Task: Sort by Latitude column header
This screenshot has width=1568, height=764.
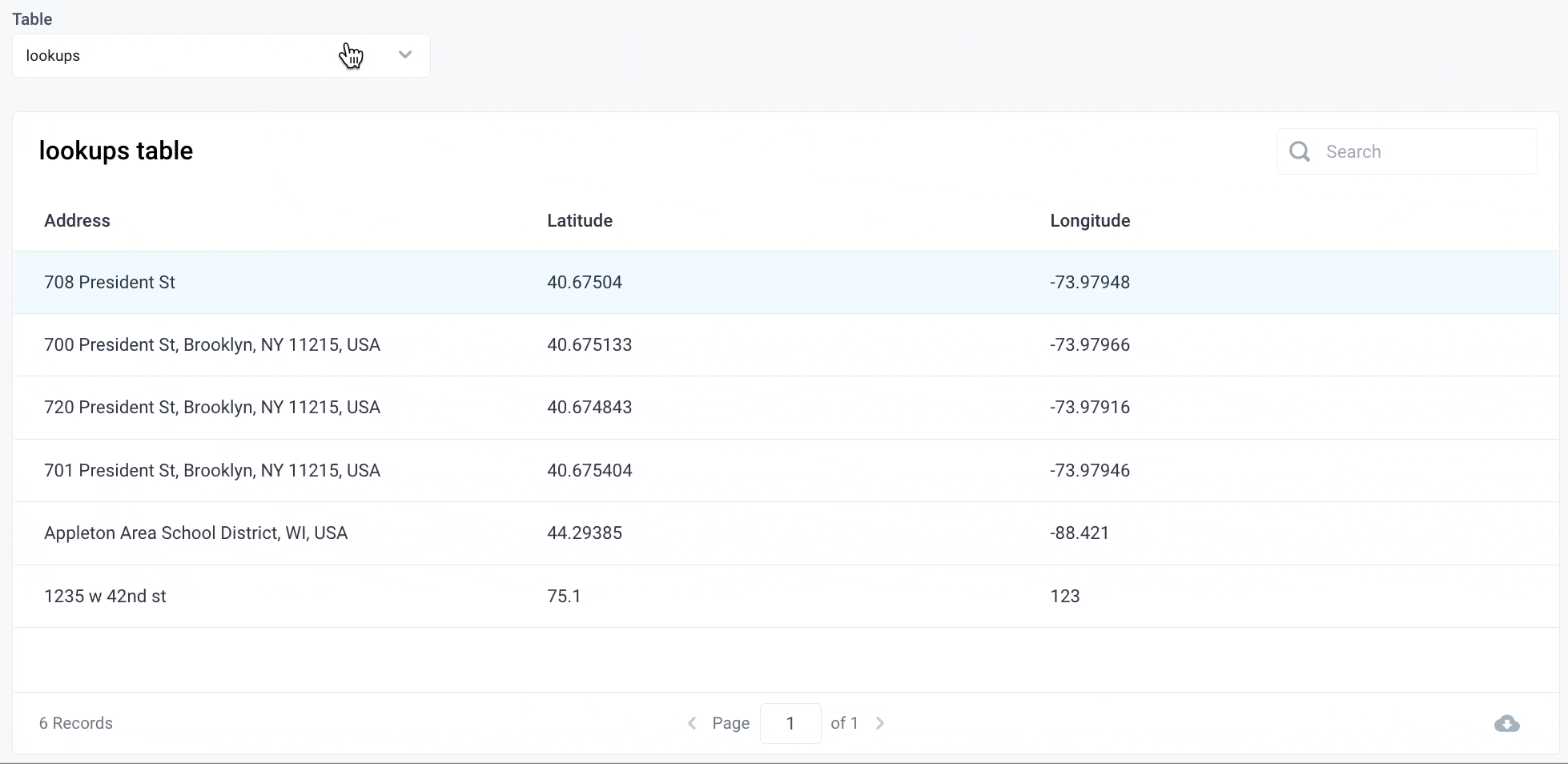Action: pos(580,221)
